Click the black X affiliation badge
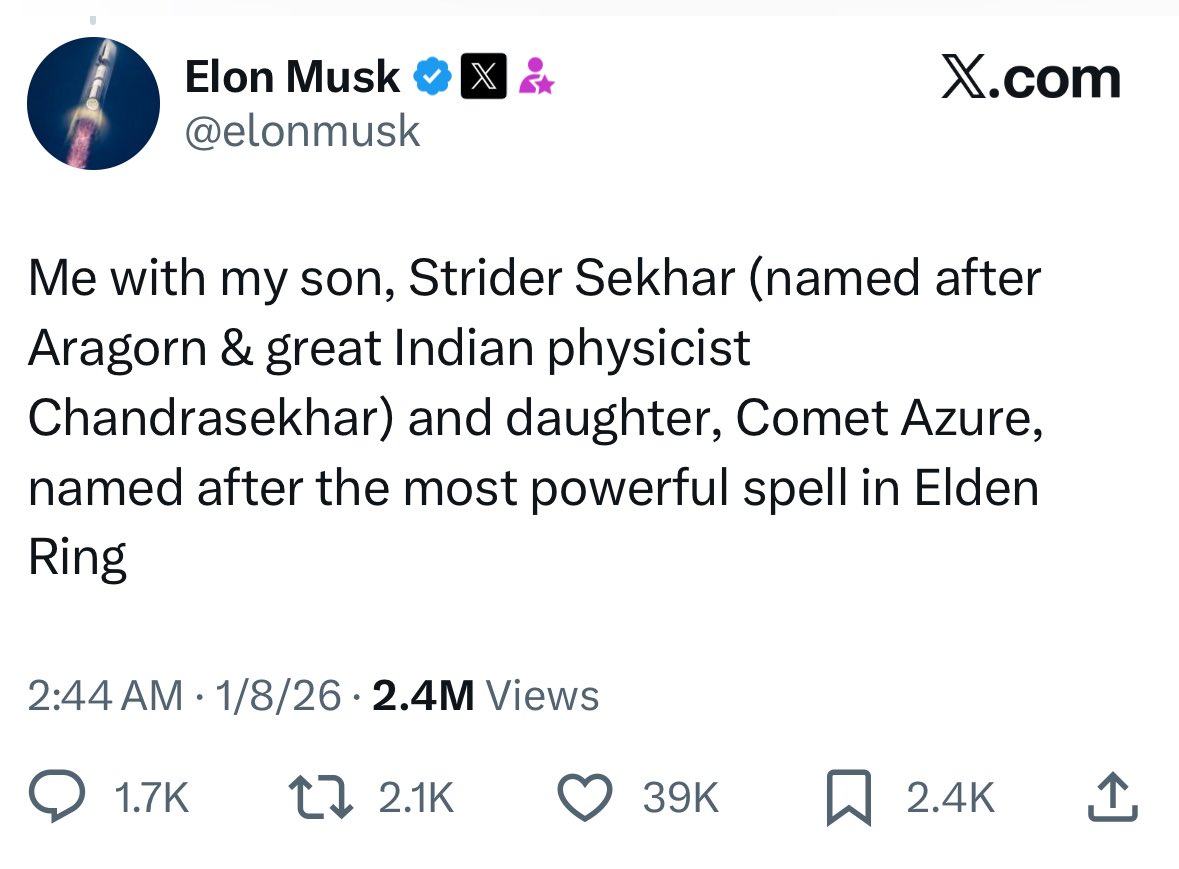The width and height of the screenshot is (1179, 869). 482,78
